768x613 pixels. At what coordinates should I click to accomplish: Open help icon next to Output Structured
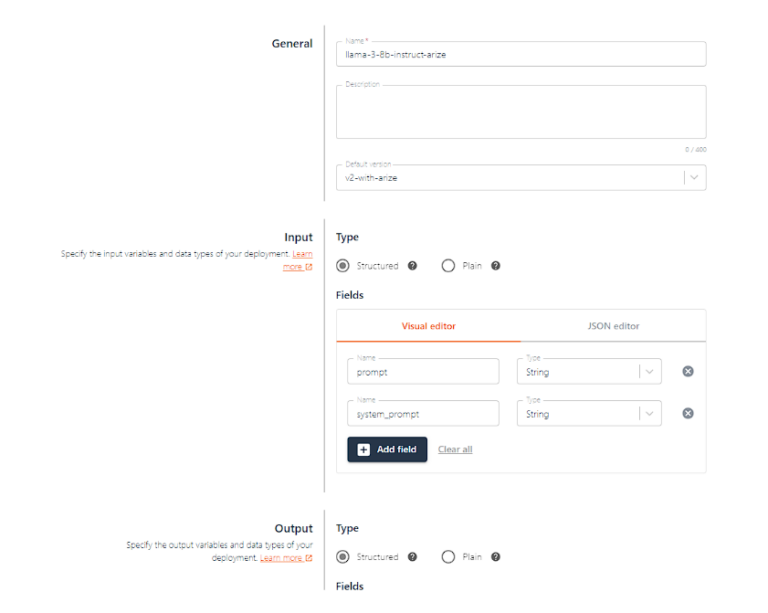[x=412, y=557]
